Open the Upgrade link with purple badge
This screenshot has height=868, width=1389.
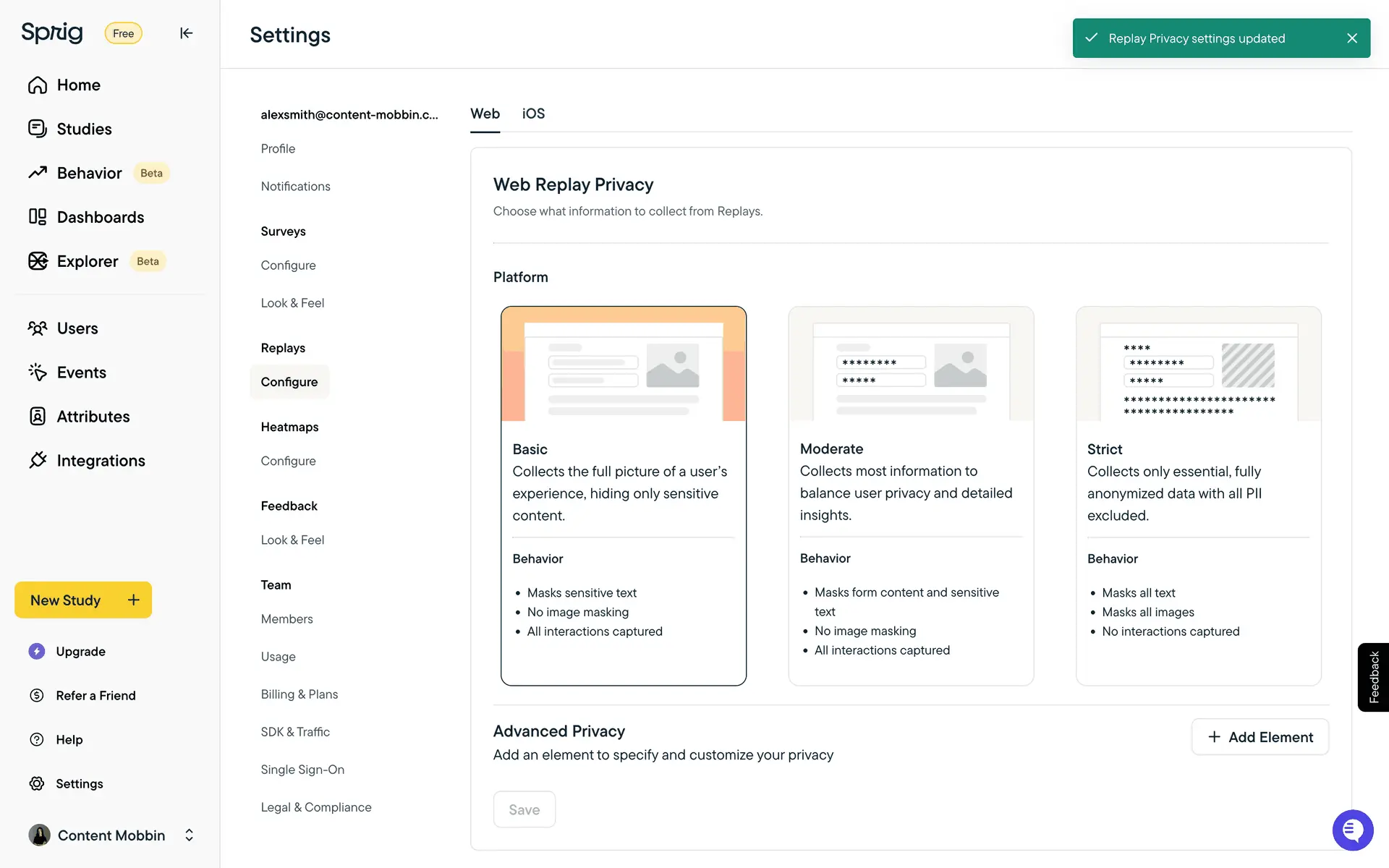[x=80, y=651]
